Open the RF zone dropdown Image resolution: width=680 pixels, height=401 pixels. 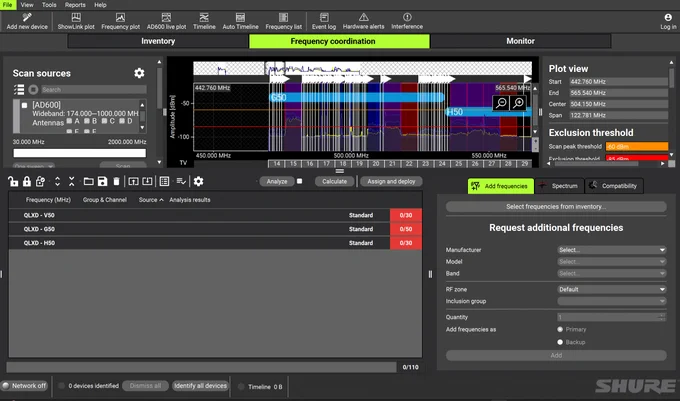[x=611, y=289]
